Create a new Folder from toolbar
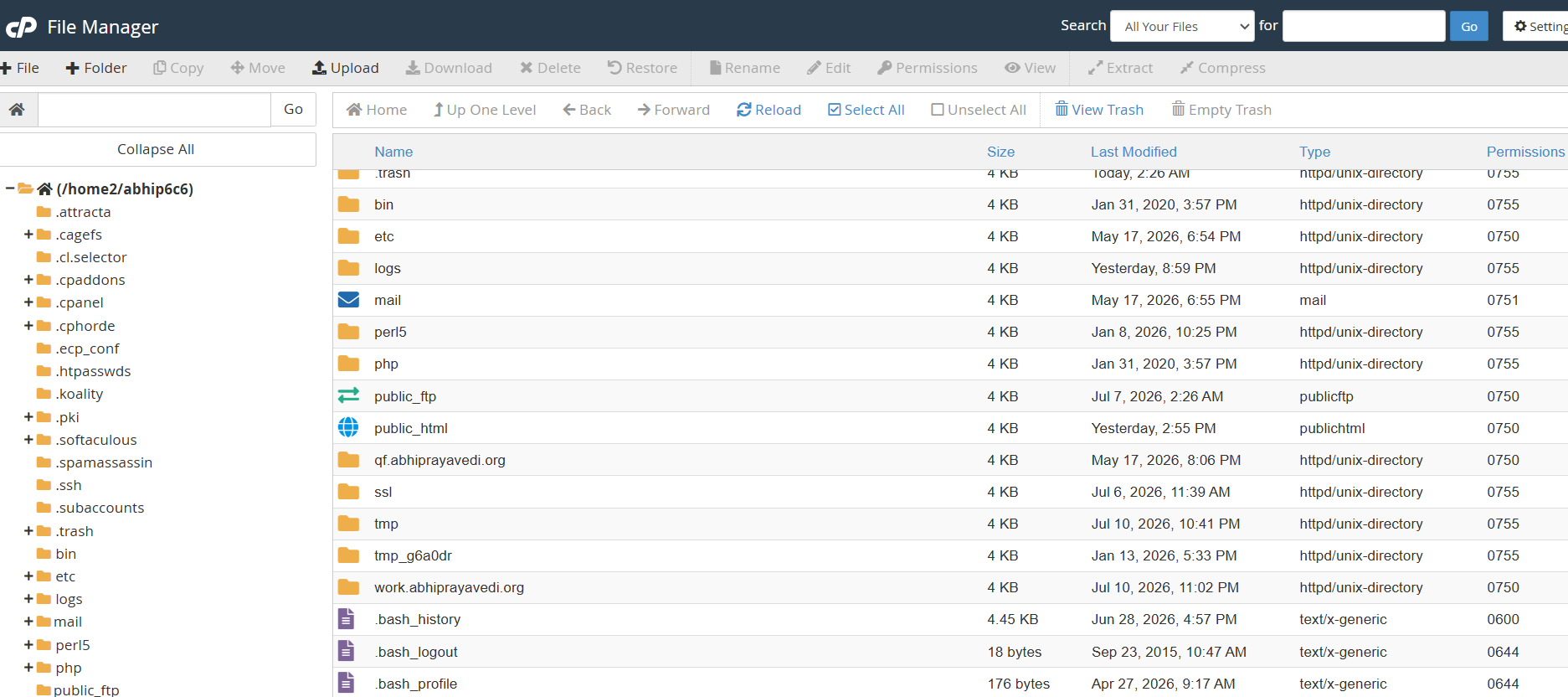This screenshot has width=1568, height=697. click(96, 68)
